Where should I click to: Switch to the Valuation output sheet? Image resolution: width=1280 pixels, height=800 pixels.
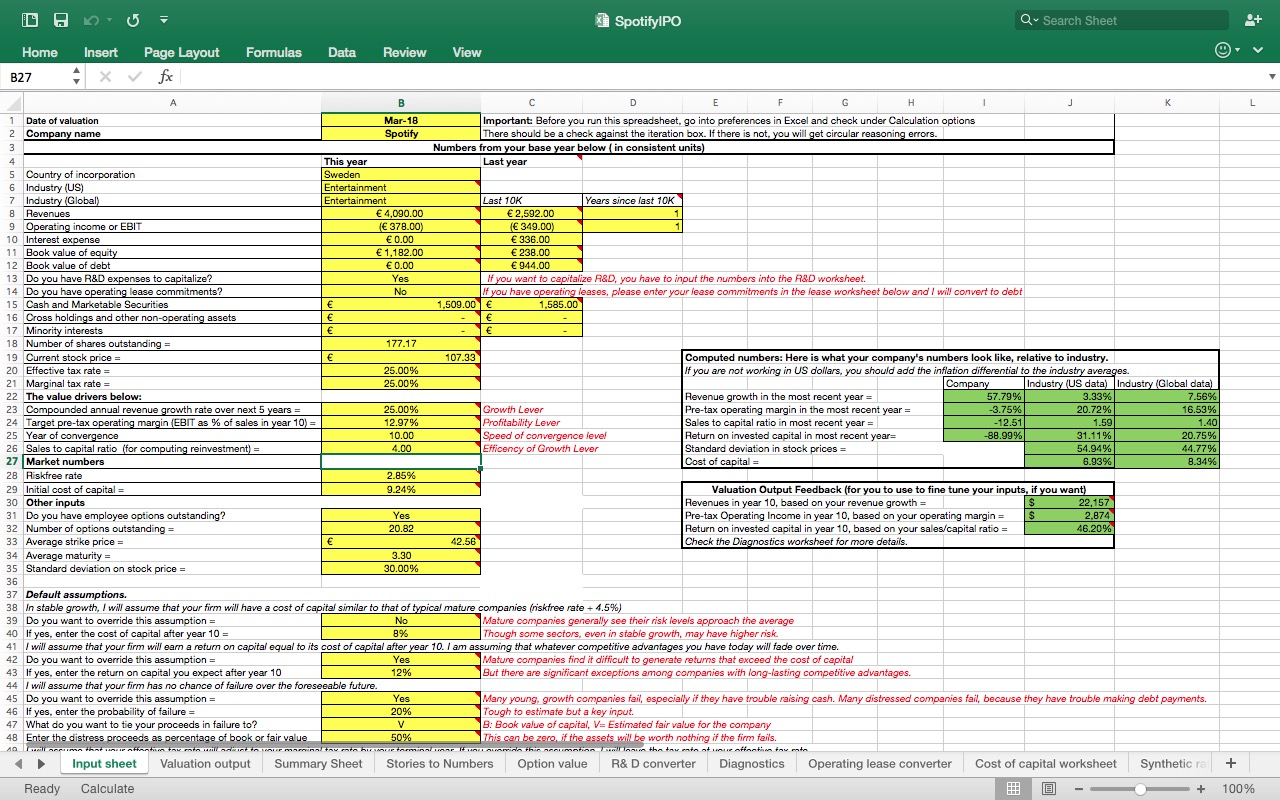tap(205, 763)
